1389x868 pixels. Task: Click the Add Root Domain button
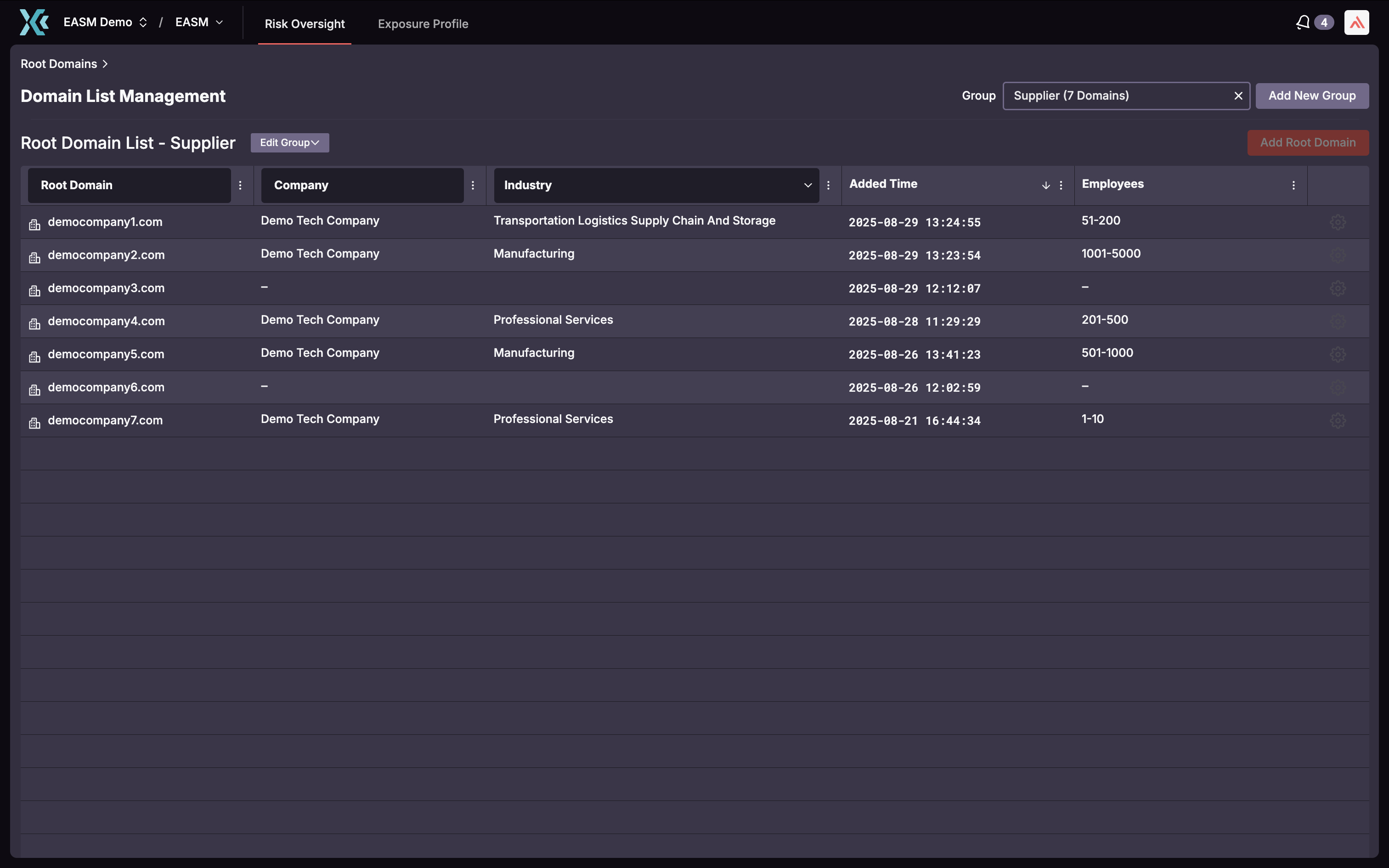[1308, 142]
